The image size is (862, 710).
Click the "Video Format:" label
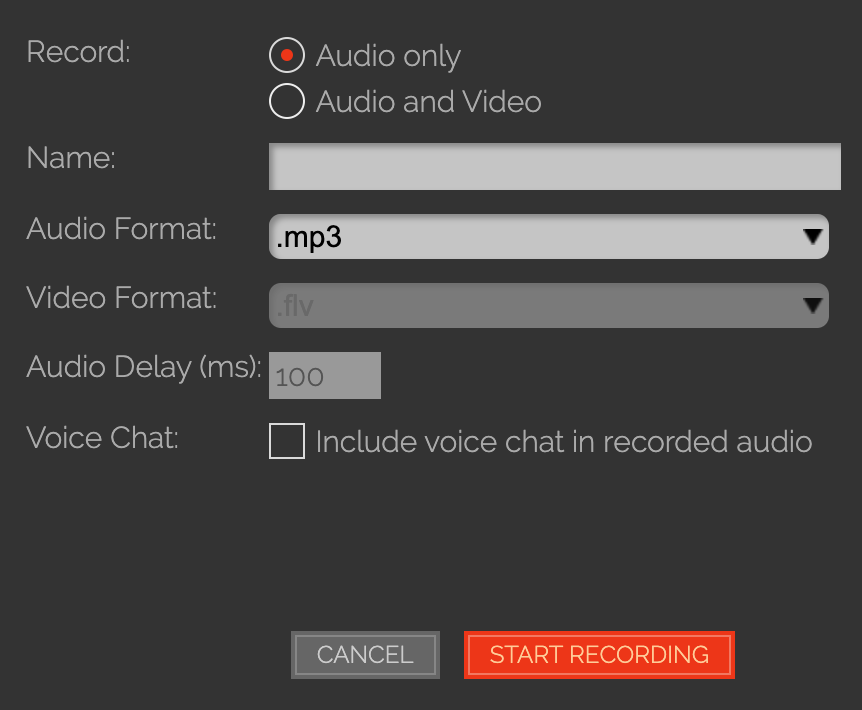click(x=121, y=298)
